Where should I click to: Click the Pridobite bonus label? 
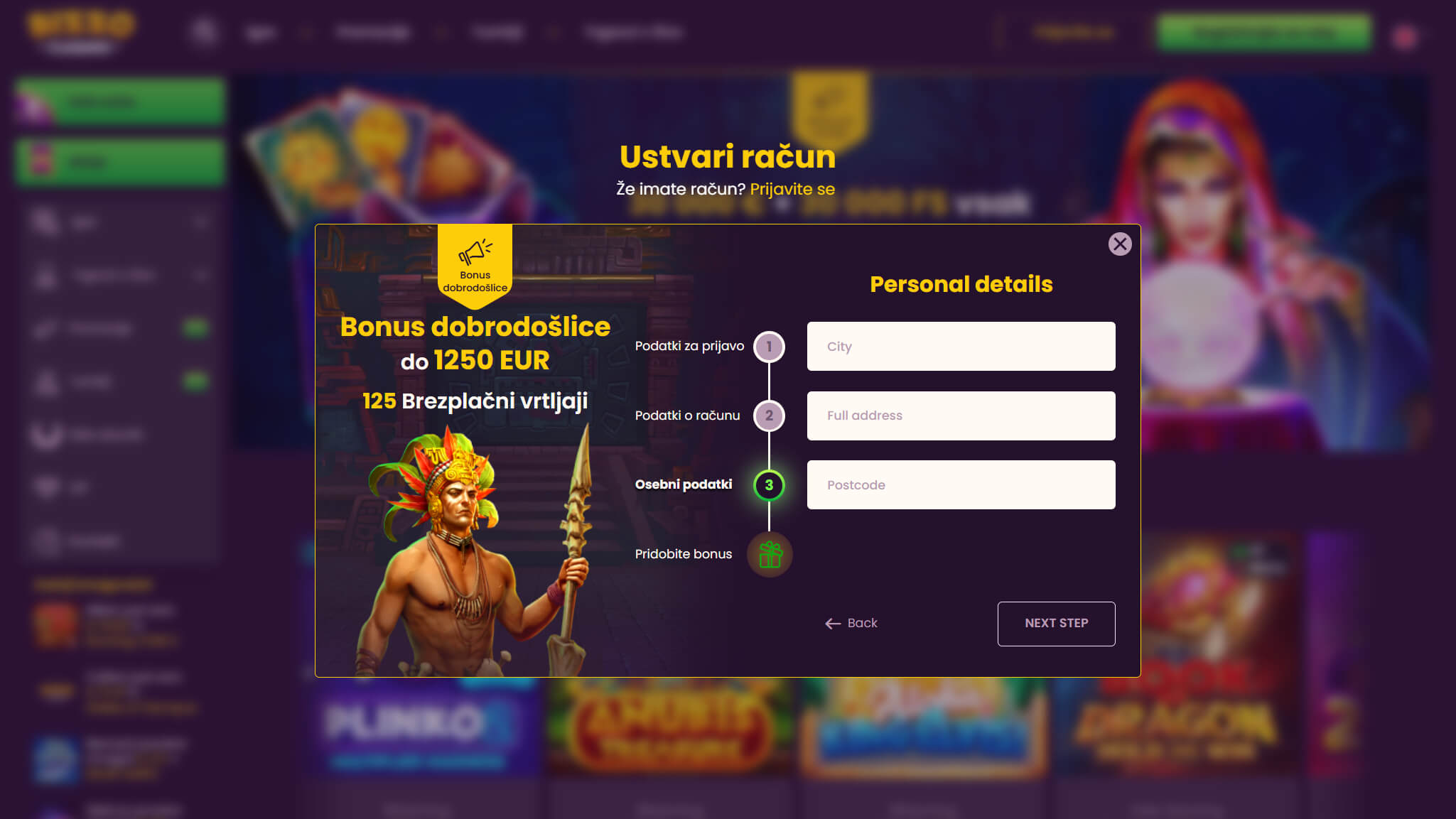[x=683, y=554]
